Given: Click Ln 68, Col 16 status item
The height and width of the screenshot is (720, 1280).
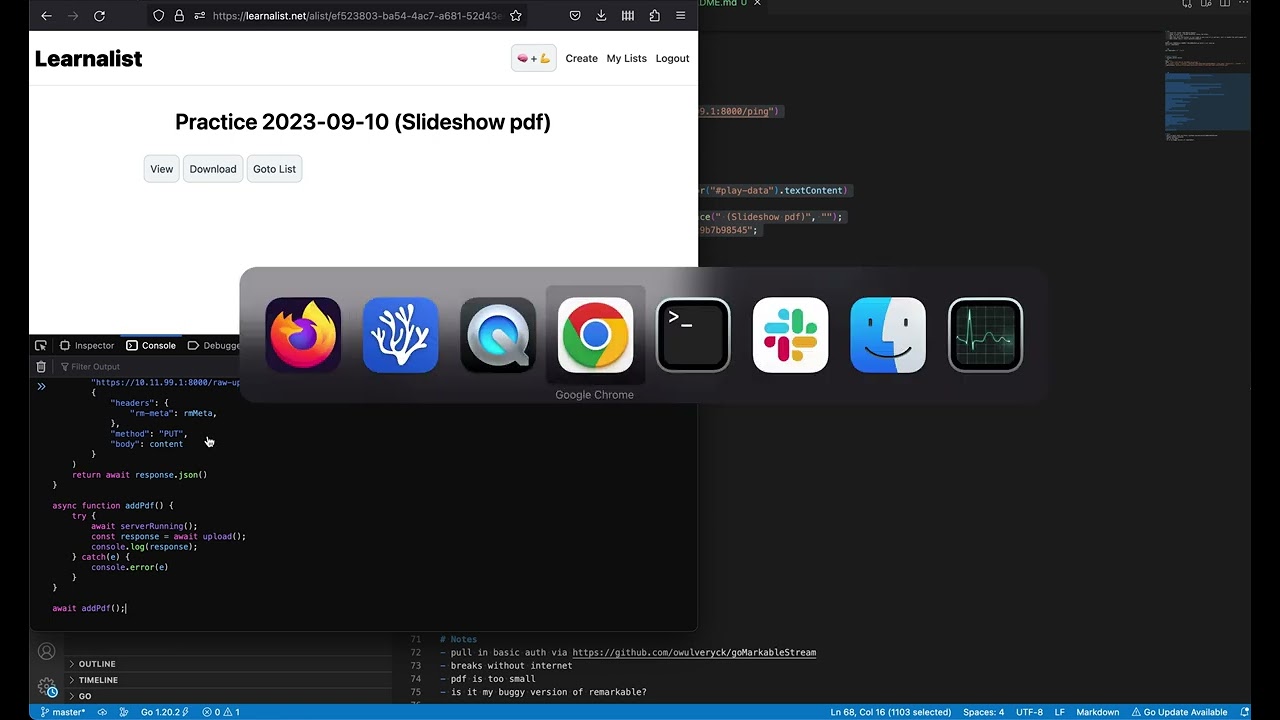Looking at the screenshot, I should tap(890, 712).
